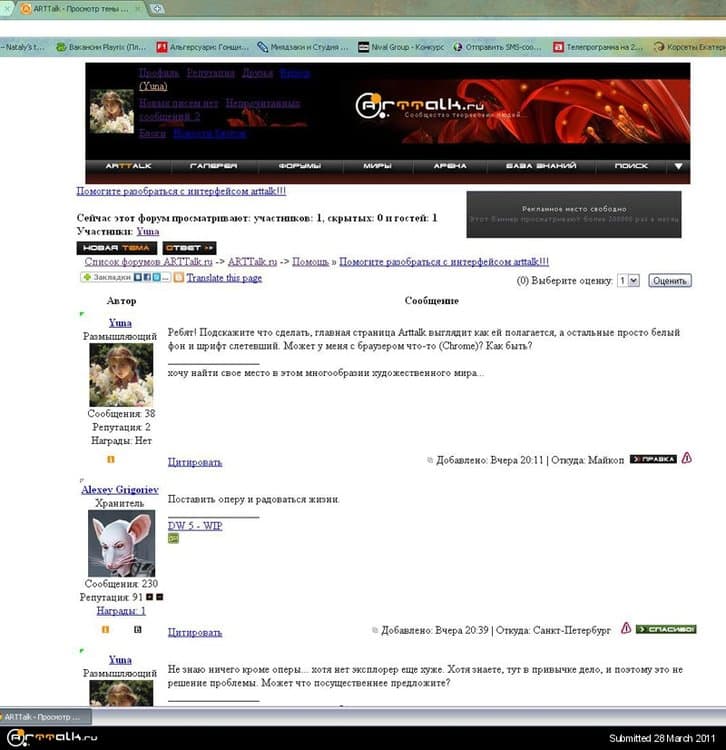726x750 pixels.
Task: Open Награды: 1 awards link
Action: (121, 611)
